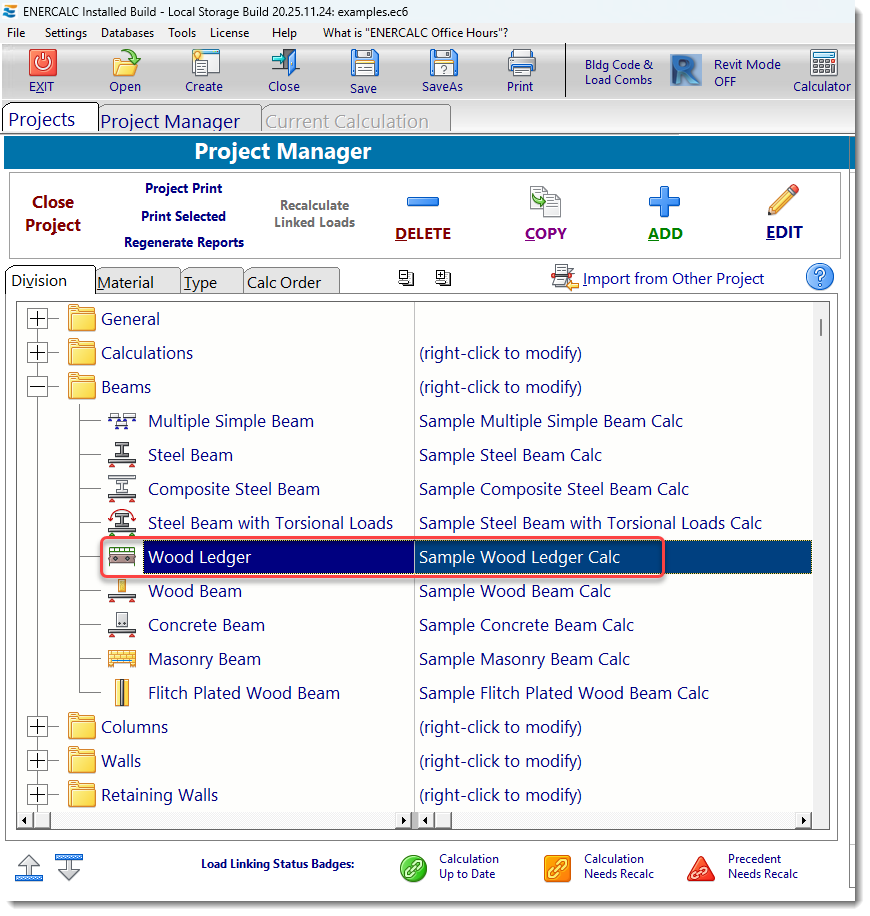Click the Recalculate Linked Loads button
Screen dimensions: 870x916
[314, 216]
